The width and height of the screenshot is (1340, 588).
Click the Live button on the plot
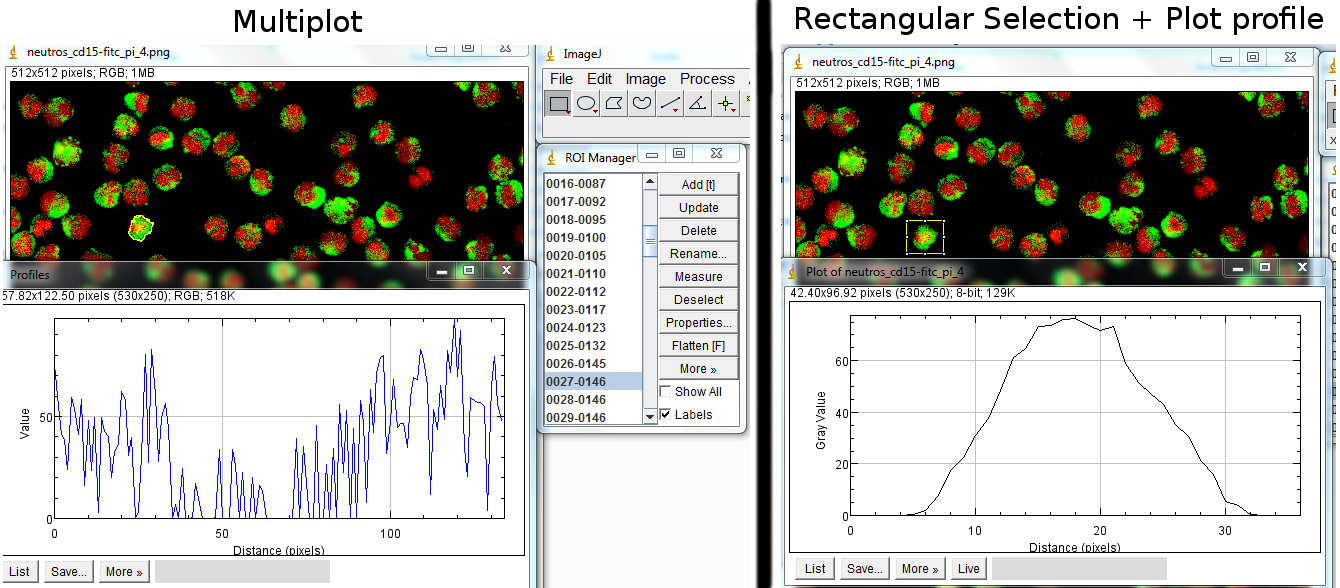pos(967,568)
